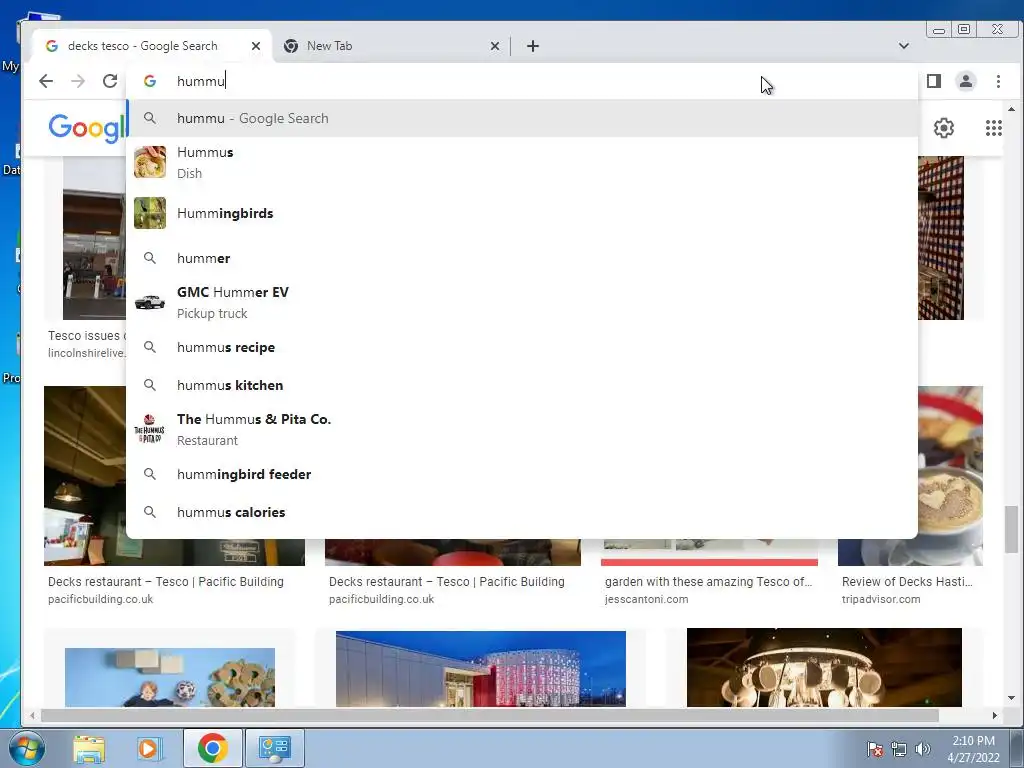Choose the 'Hummus Dish' suggestion
The width and height of the screenshot is (1024, 768).
point(522,163)
